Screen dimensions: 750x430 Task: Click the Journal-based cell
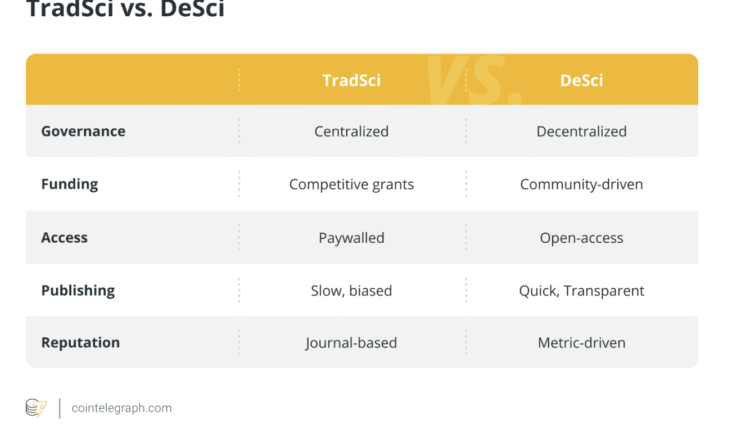(x=351, y=343)
